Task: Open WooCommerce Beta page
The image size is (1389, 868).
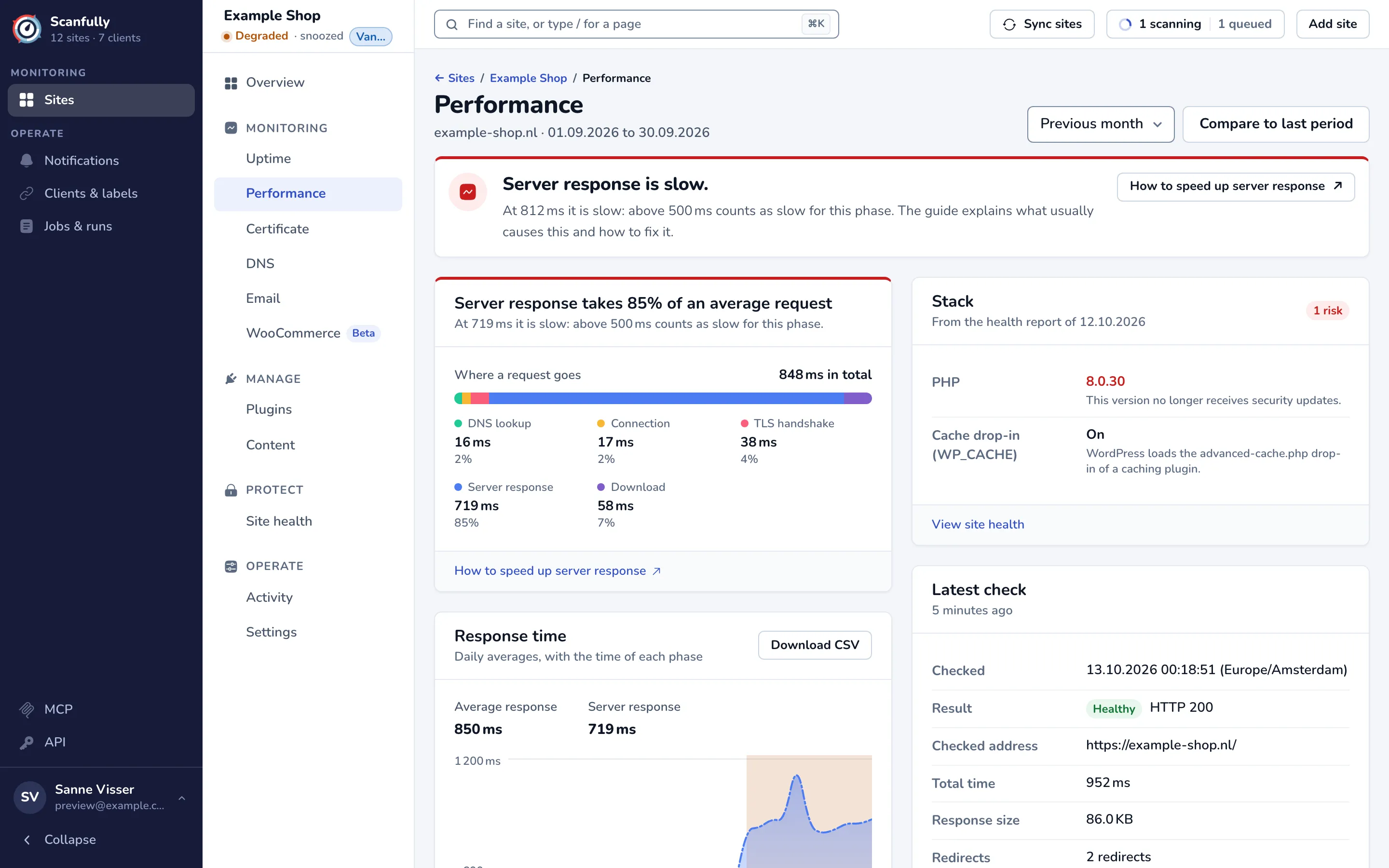Action: pos(308,333)
